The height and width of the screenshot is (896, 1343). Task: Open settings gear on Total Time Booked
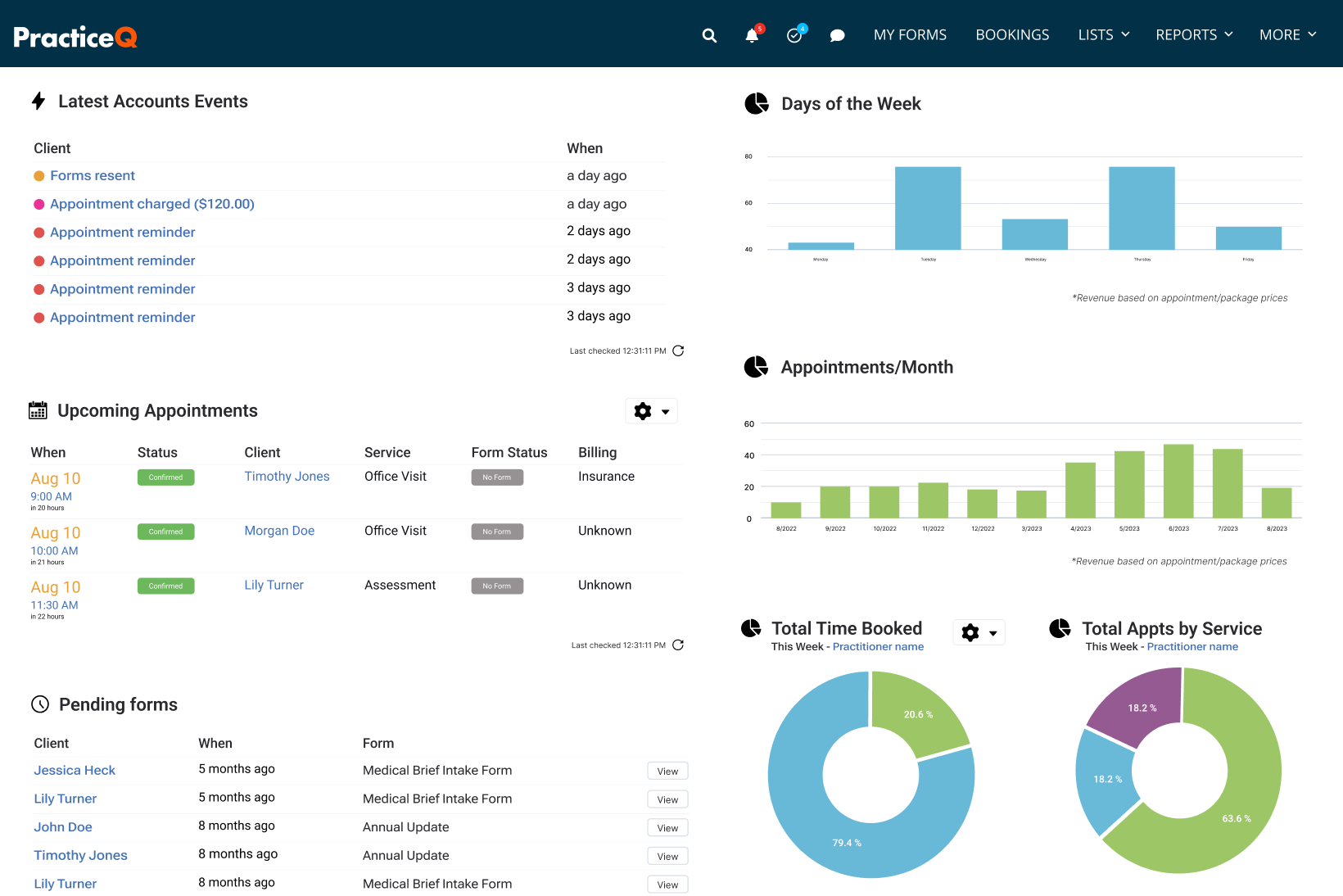970,632
